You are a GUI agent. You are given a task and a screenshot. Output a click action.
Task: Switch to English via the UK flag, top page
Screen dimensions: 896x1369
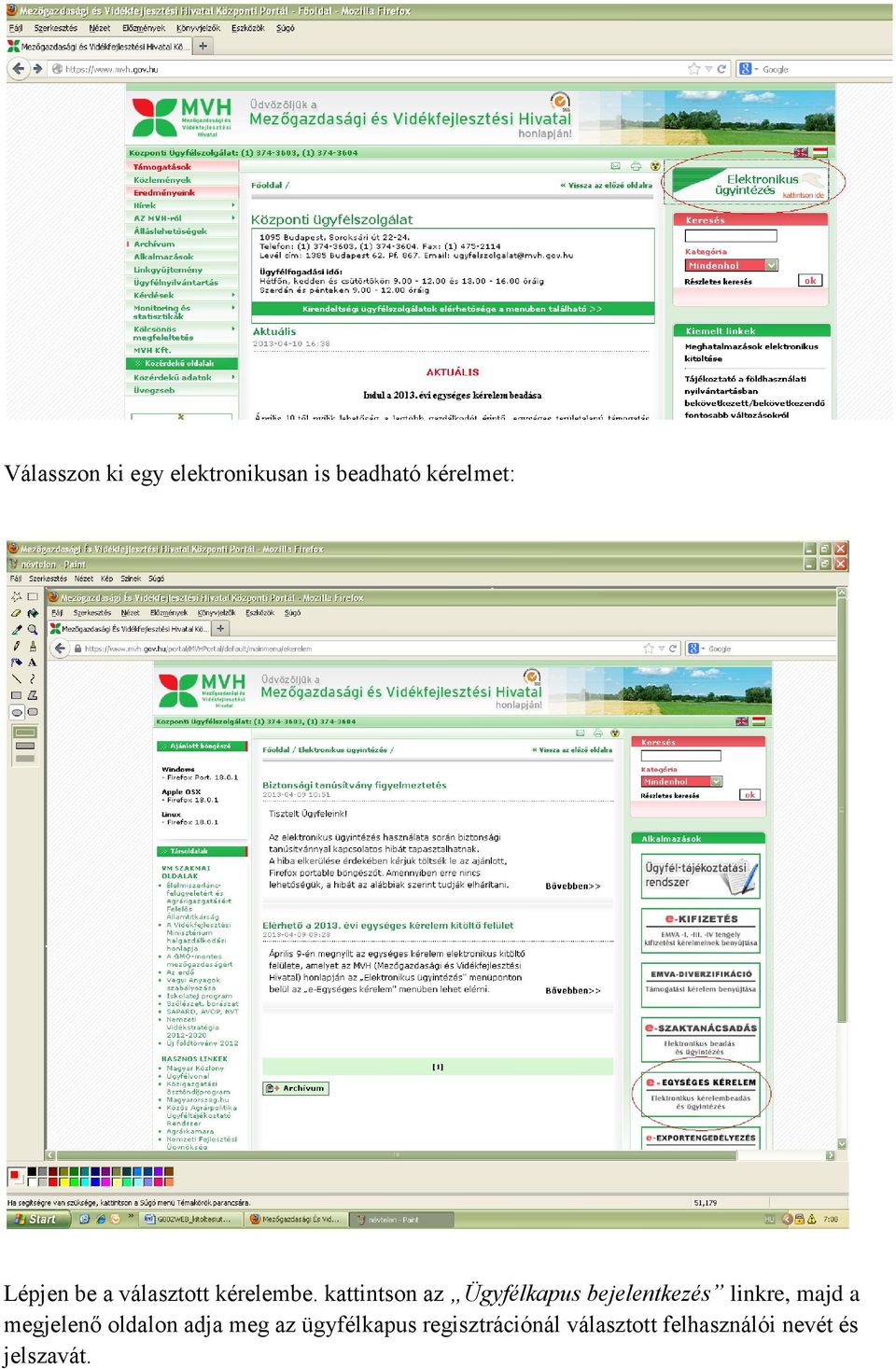coord(801,152)
